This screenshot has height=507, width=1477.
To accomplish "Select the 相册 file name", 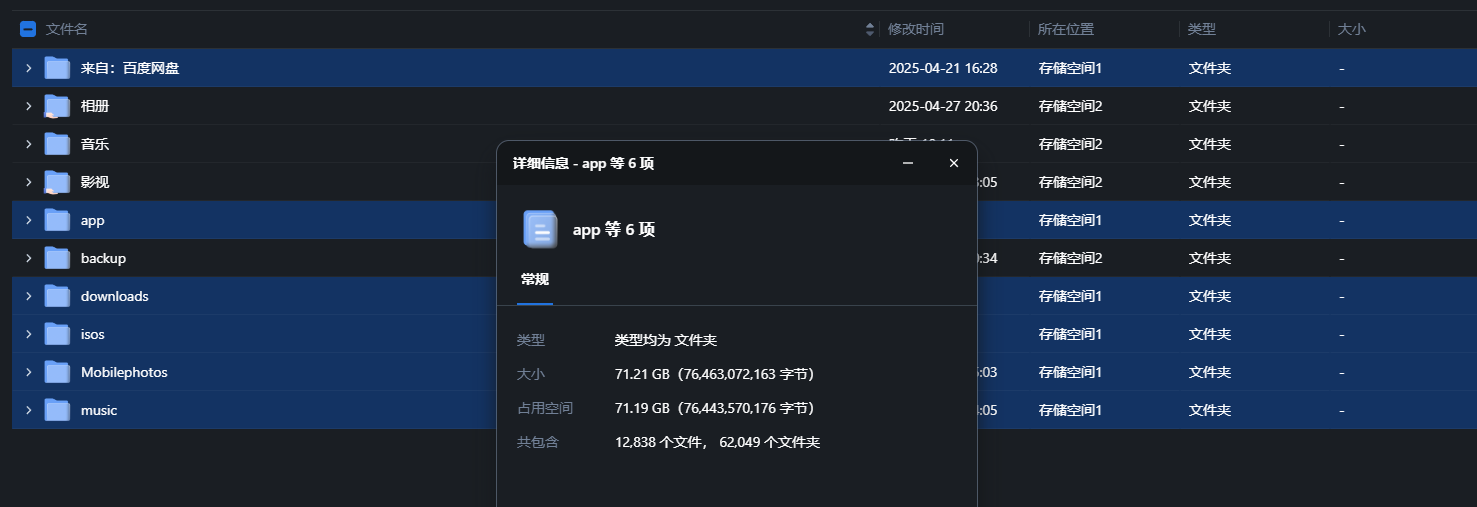I will (x=95, y=106).
